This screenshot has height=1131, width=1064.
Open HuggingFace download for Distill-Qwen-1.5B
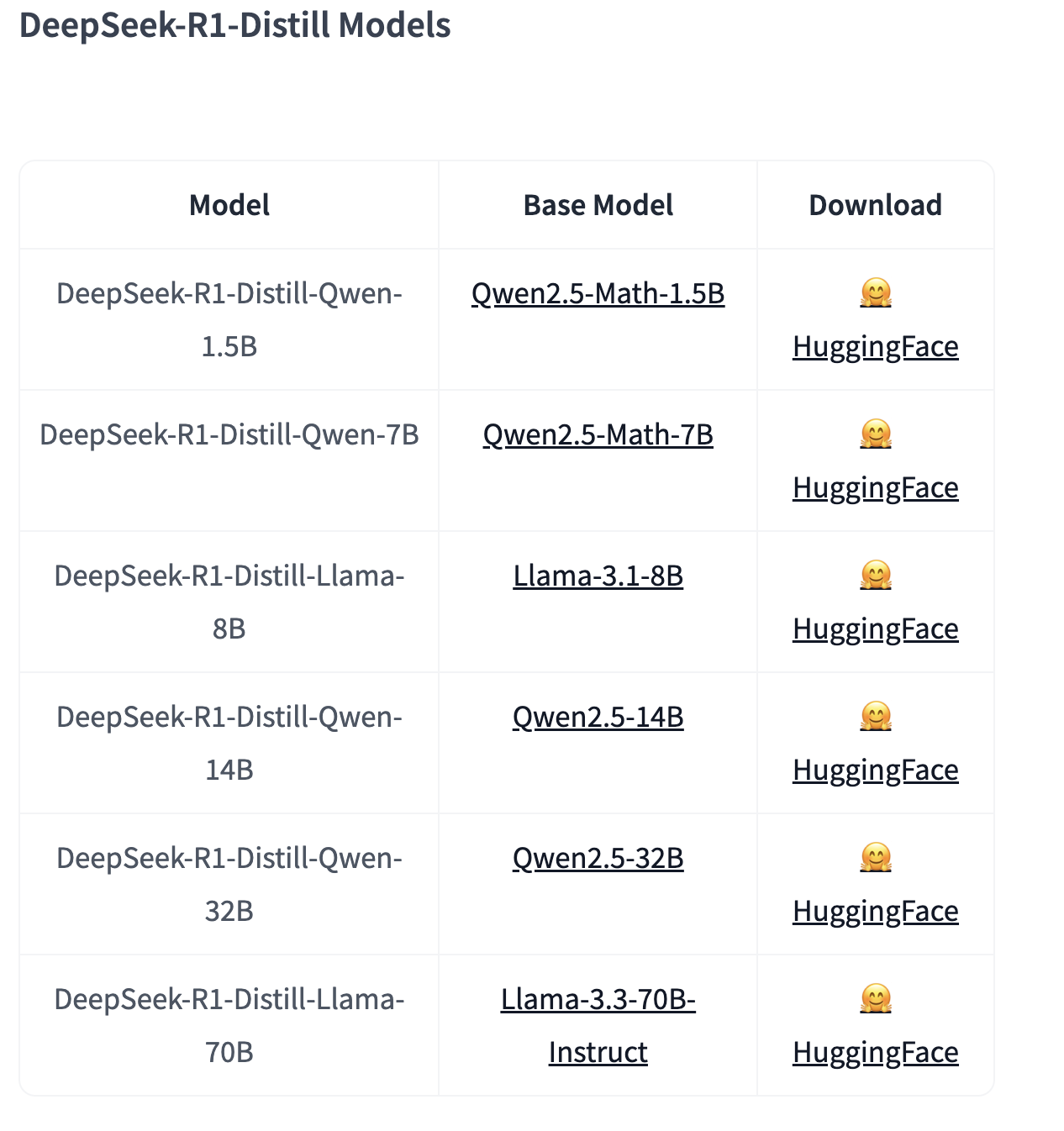875,347
